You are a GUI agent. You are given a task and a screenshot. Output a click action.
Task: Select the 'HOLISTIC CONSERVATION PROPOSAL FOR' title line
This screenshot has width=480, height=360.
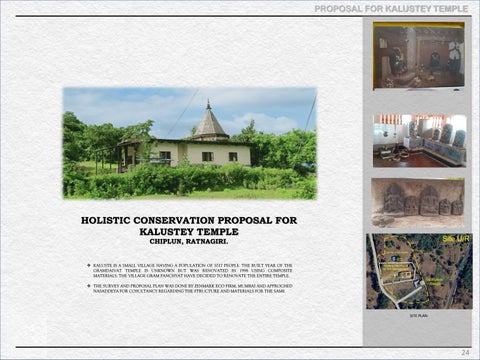pyautogui.click(x=189, y=220)
